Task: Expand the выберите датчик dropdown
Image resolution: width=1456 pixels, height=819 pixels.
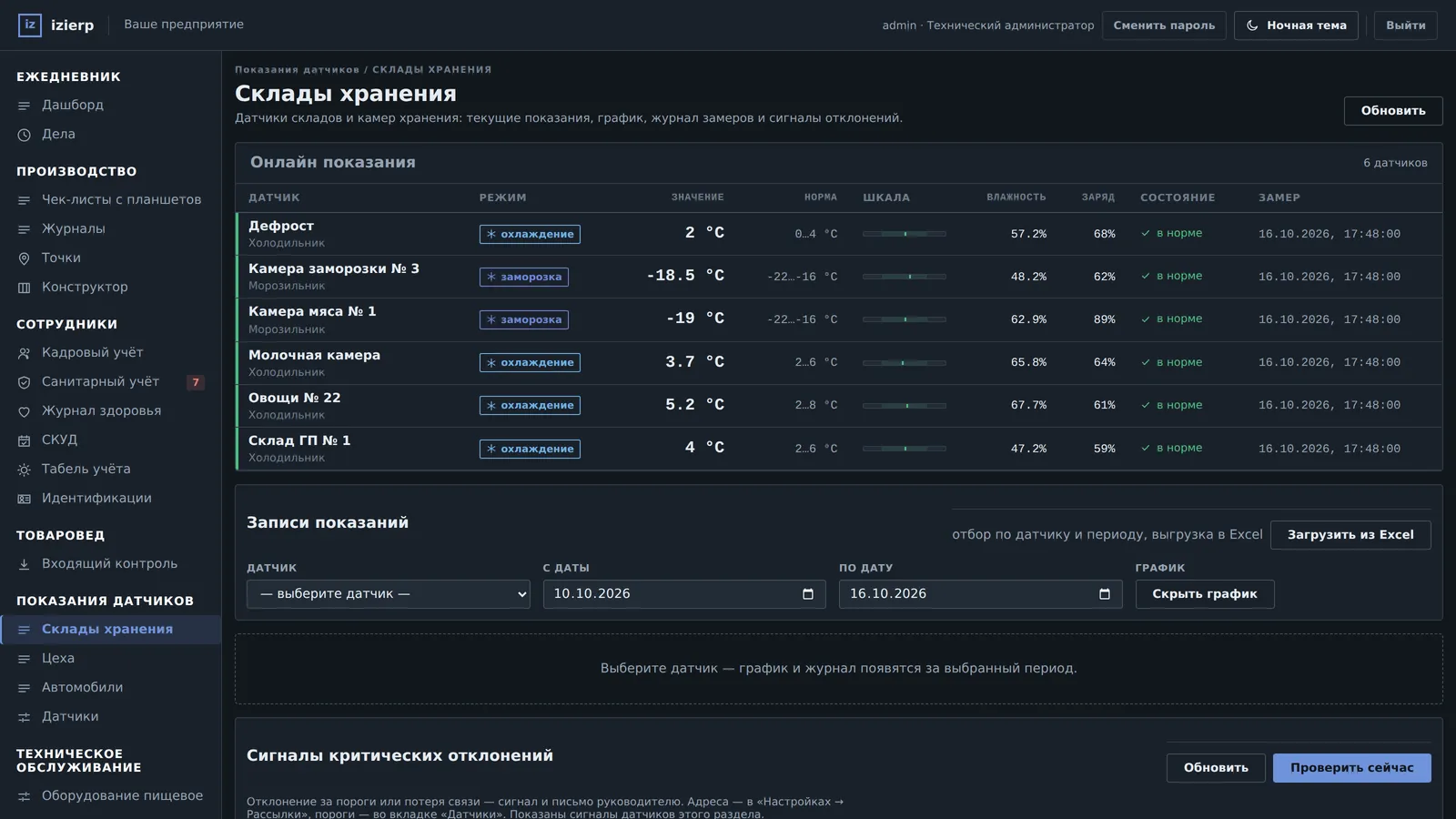Action: (x=389, y=594)
